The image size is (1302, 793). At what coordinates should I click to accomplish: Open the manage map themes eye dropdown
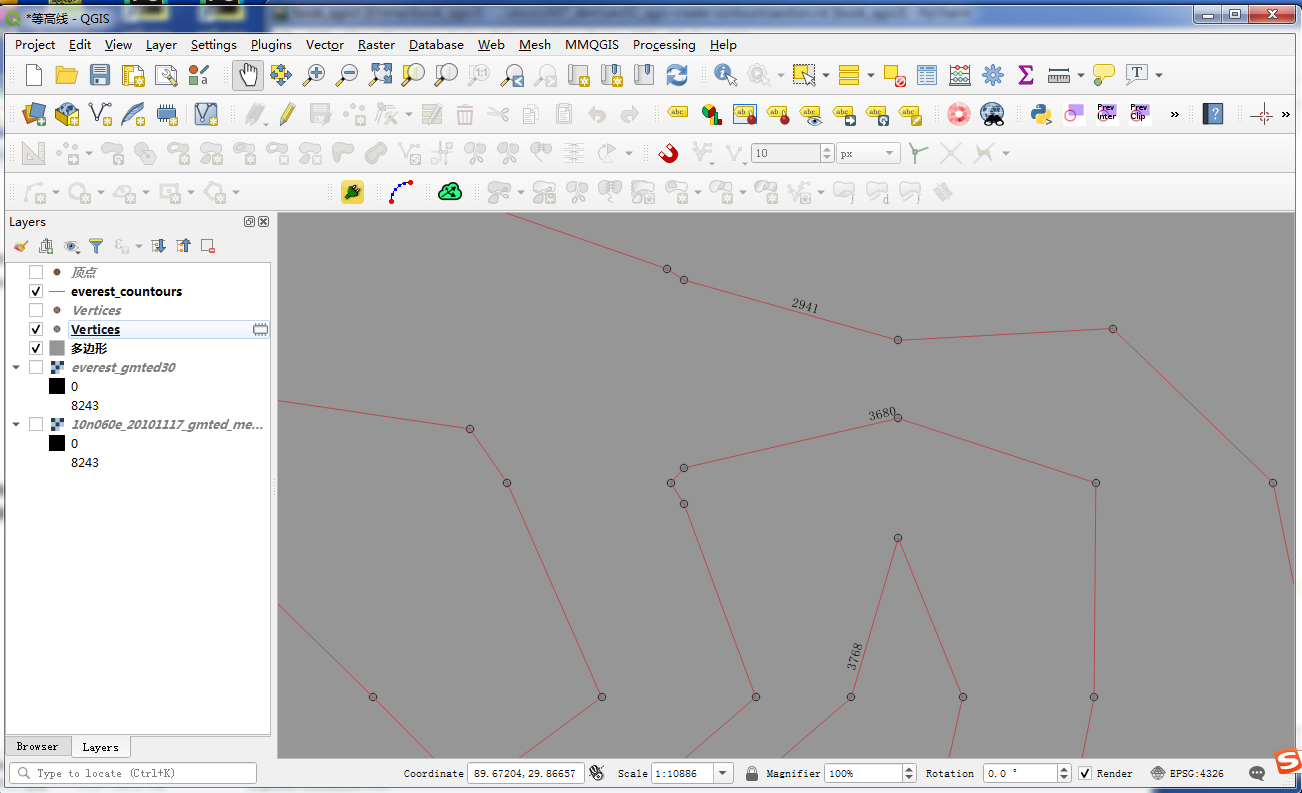point(72,246)
